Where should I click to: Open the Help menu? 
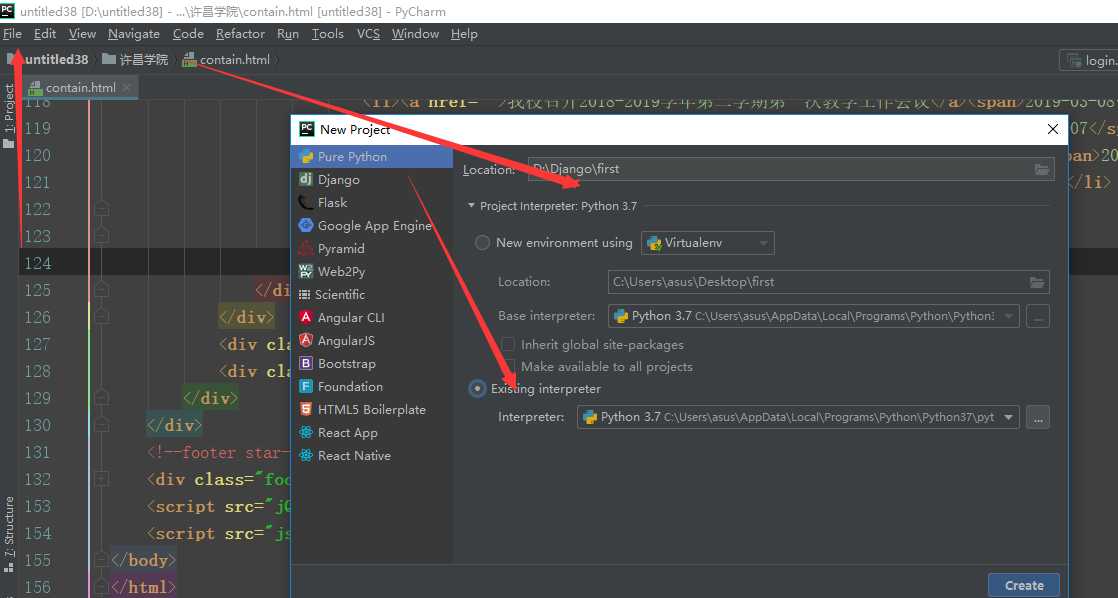pos(464,33)
